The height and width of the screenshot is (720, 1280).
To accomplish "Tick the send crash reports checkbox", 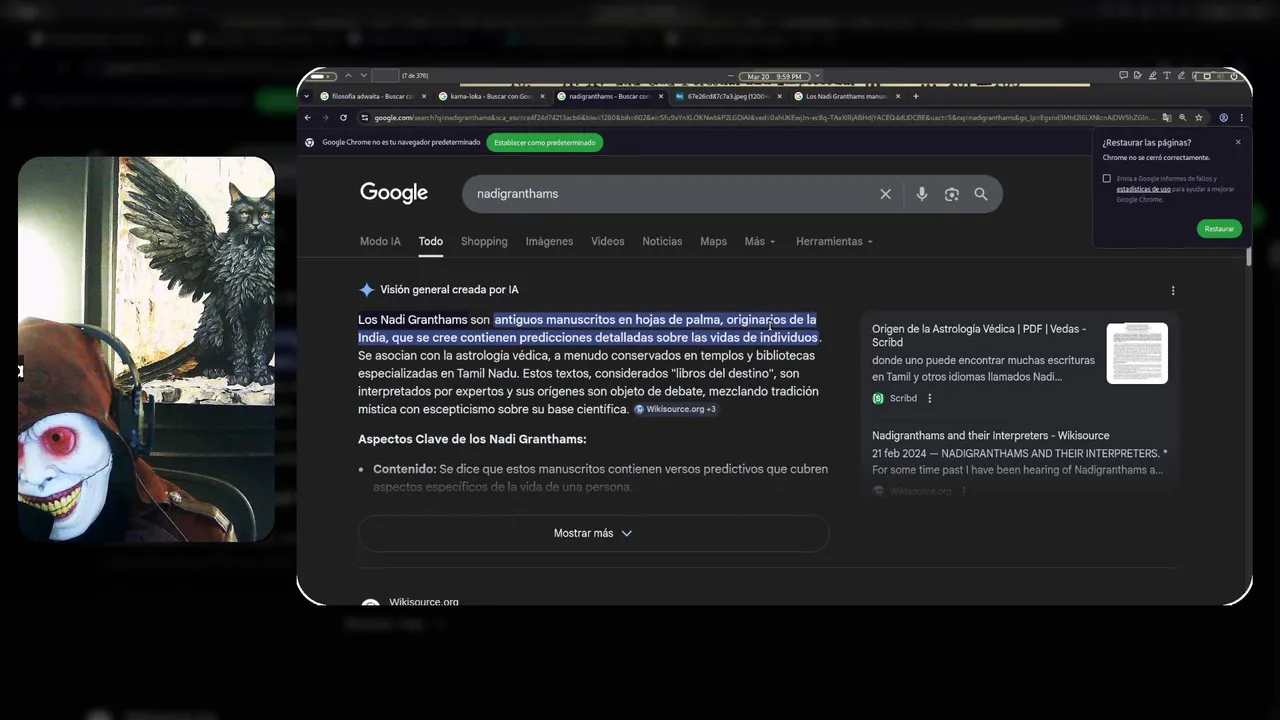I will tap(1107, 179).
